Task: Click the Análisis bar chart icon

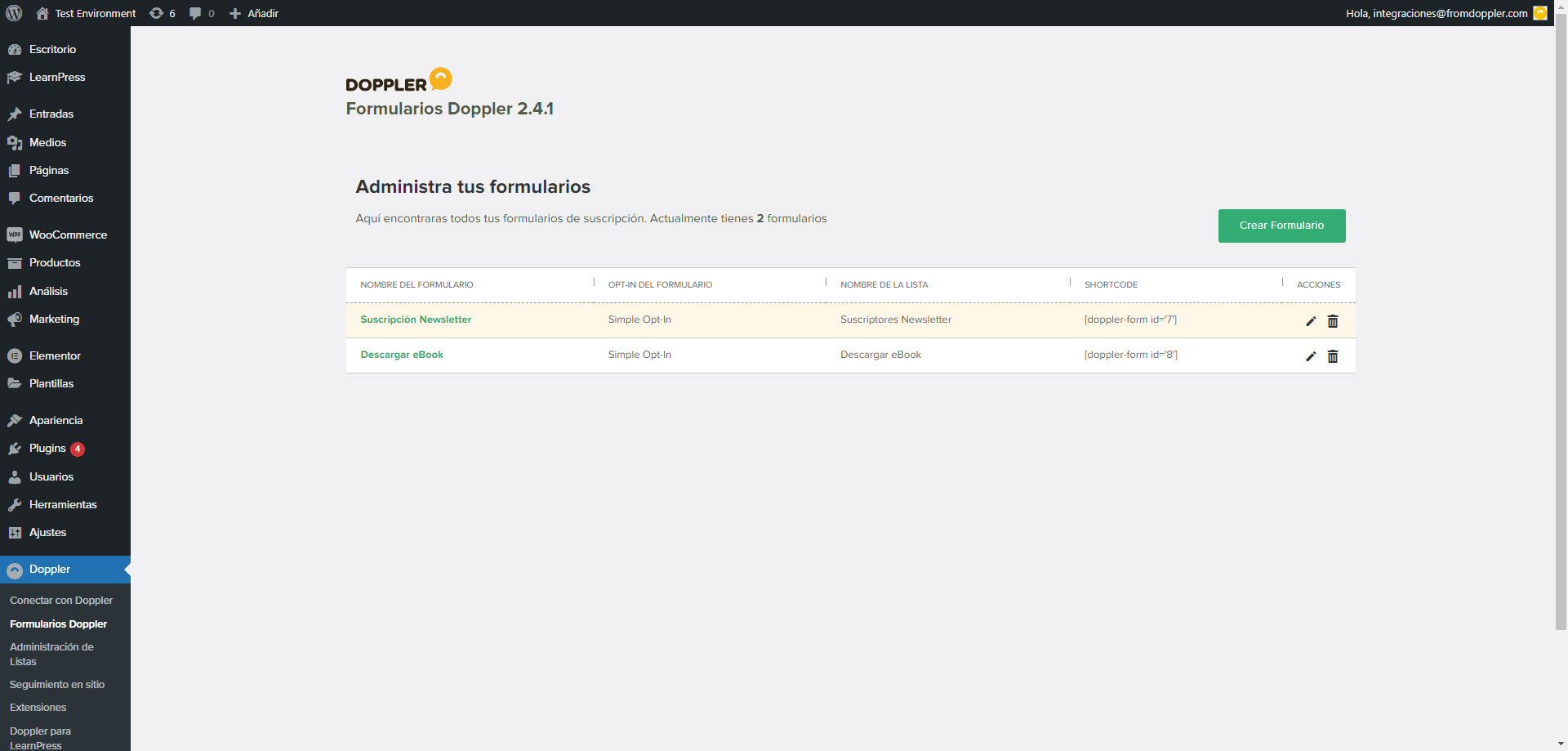Action: pos(15,291)
